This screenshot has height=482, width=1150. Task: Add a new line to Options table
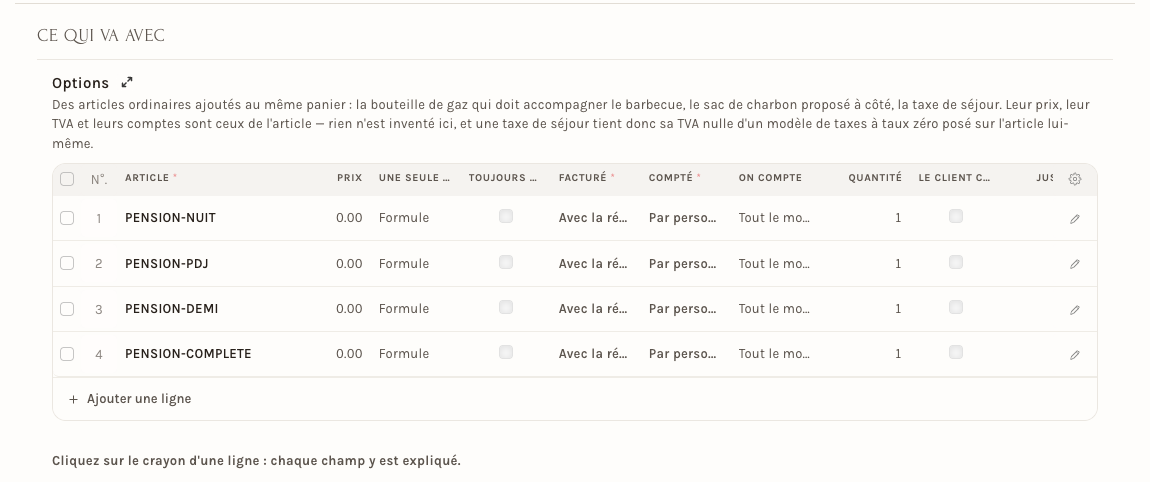pyautogui.click(x=130, y=399)
